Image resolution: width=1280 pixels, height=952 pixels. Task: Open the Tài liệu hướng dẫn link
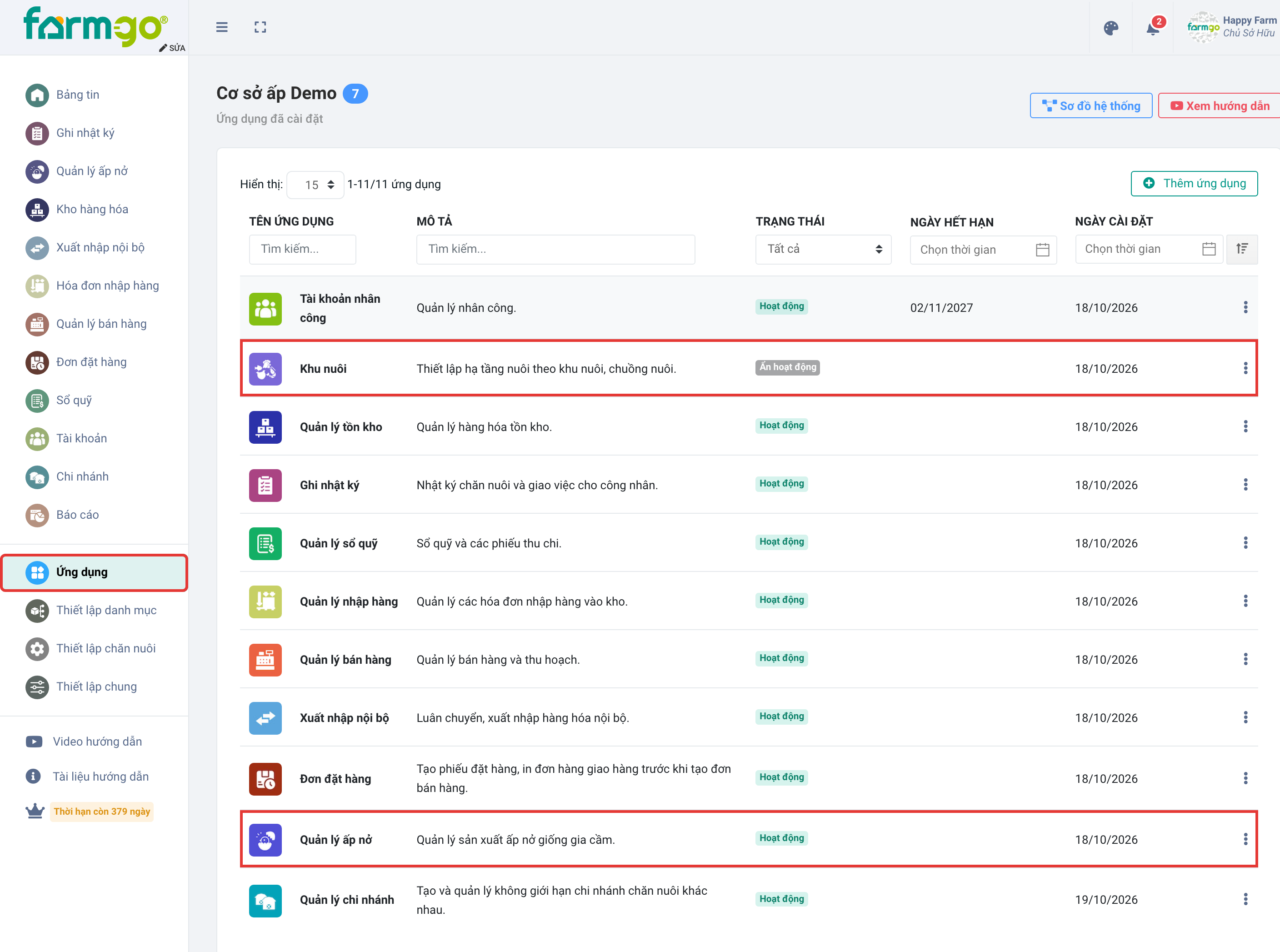88,776
